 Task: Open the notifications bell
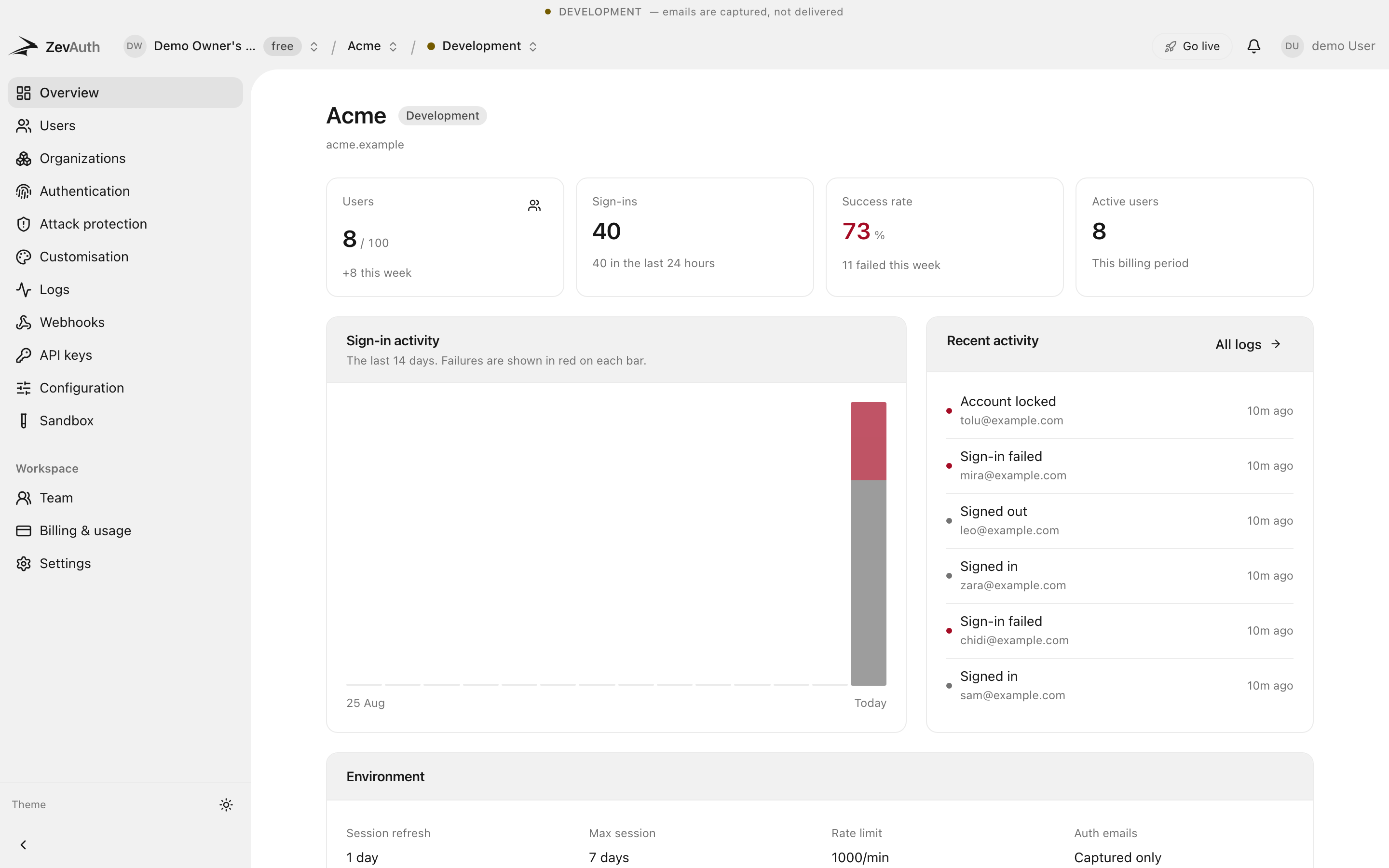click(x=1253, y=46)
